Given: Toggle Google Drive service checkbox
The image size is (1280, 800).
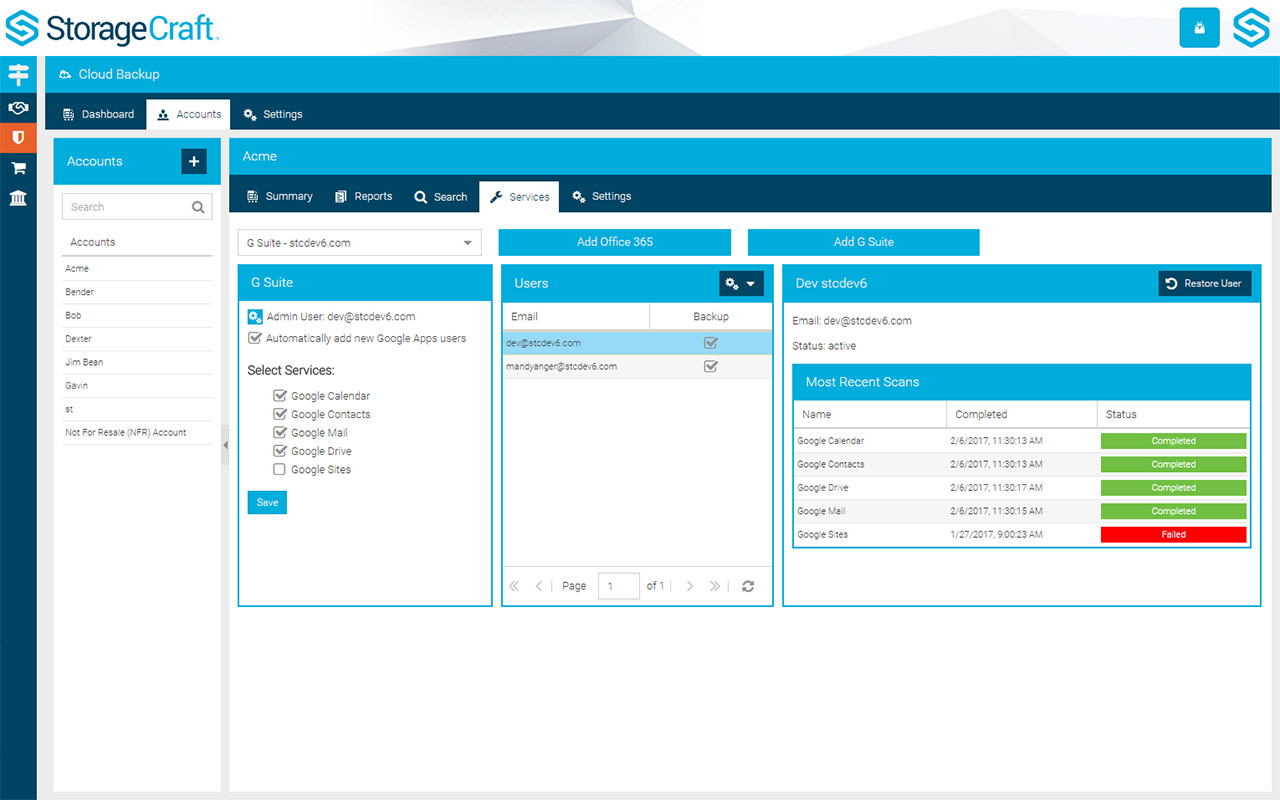Looking at the screenshot, I should coord(280,451).
